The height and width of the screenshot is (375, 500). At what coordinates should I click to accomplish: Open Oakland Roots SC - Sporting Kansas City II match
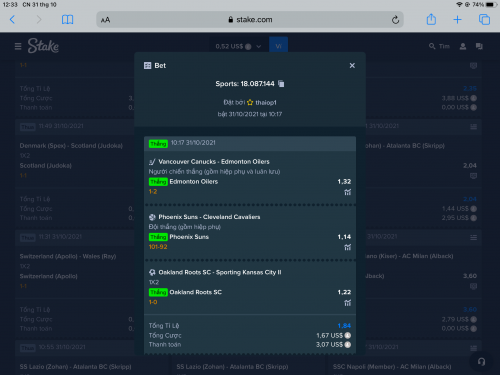(220, 272)
